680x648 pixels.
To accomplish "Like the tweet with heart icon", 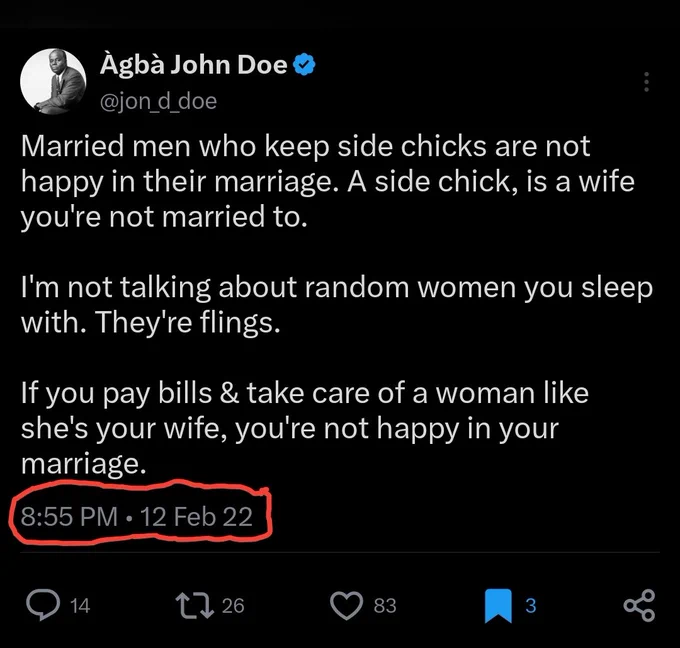I will [x=346, y=605].
